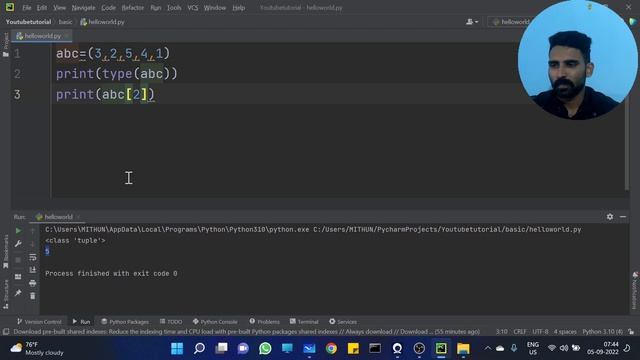
Task: Open Run panel settings gear
Action: click(x=609, y=217)
